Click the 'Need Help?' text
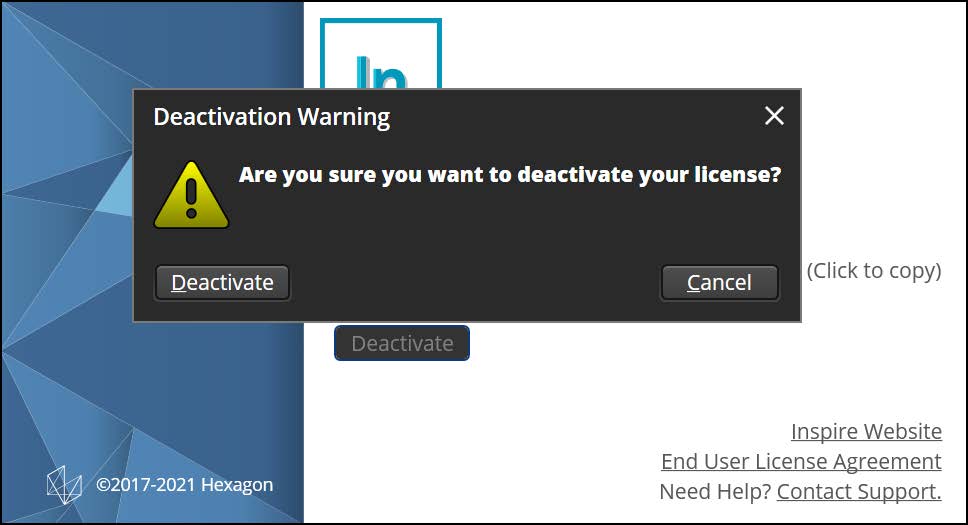The width and height of the screenshot is (968, 525). 716,492
